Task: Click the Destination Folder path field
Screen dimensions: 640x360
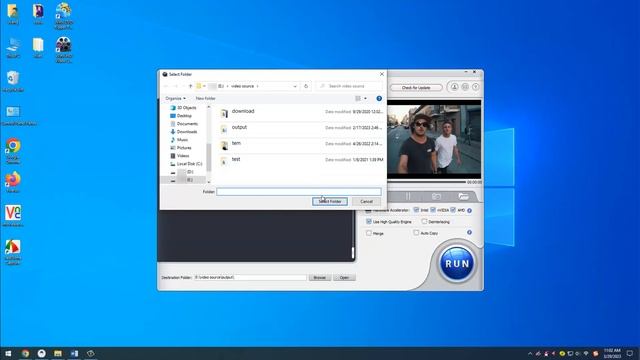Action: click(250, 277)
